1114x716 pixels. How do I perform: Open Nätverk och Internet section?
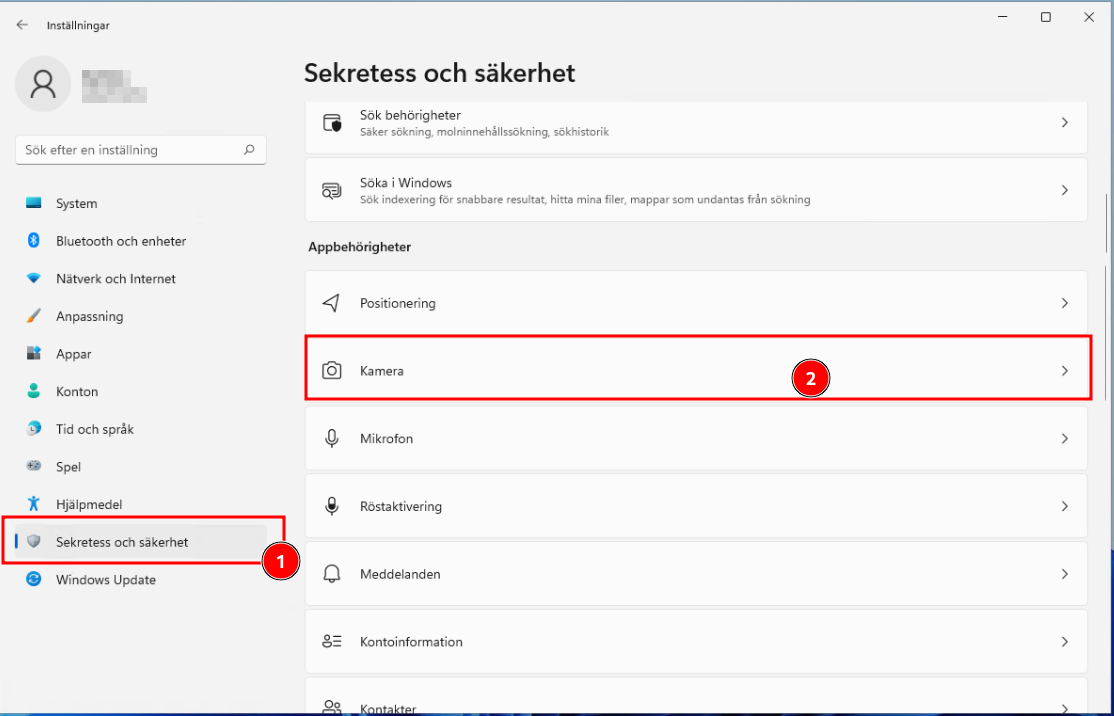click(x=141, y=278)
